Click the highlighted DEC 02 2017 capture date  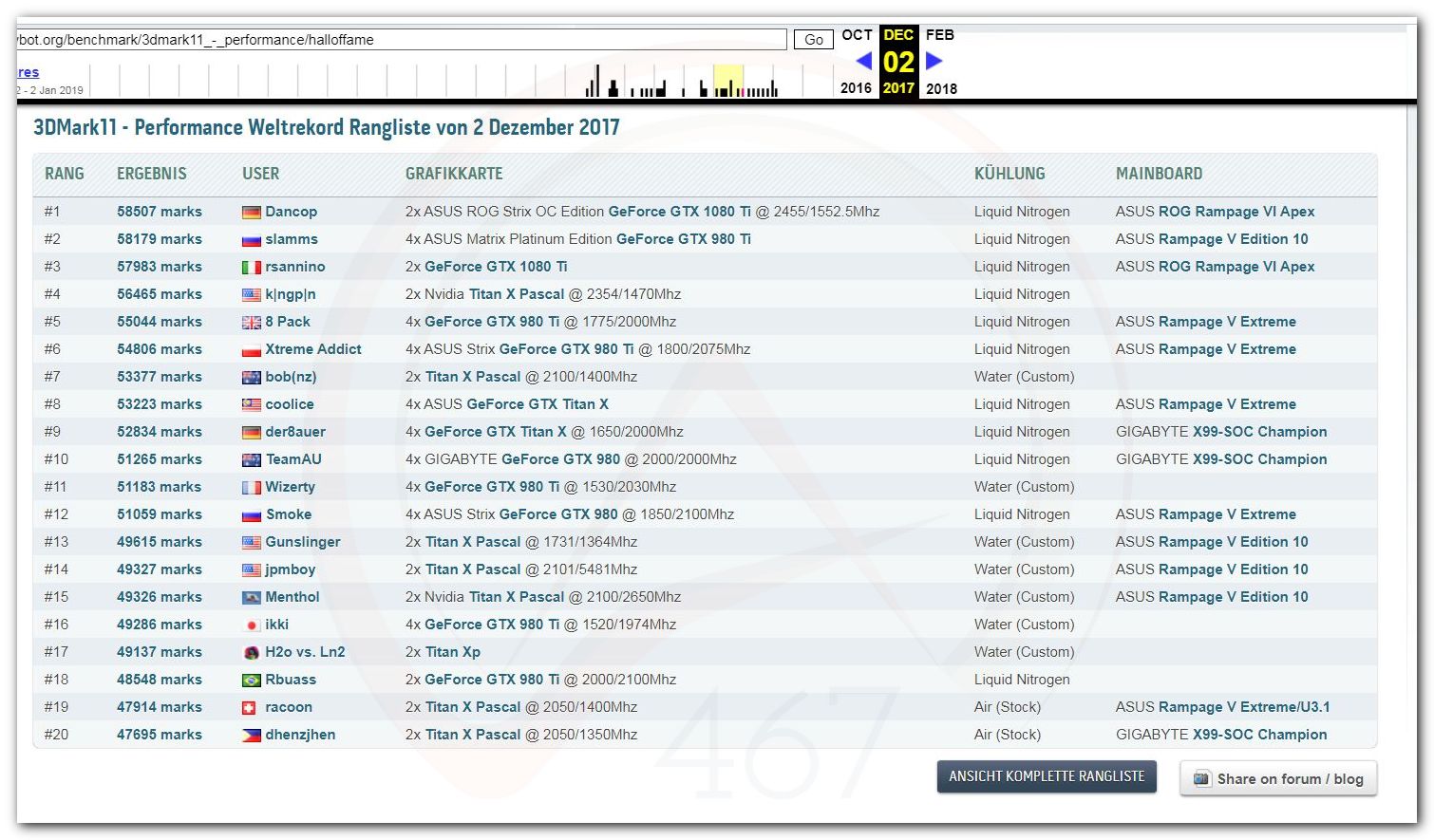pos(898,62)
